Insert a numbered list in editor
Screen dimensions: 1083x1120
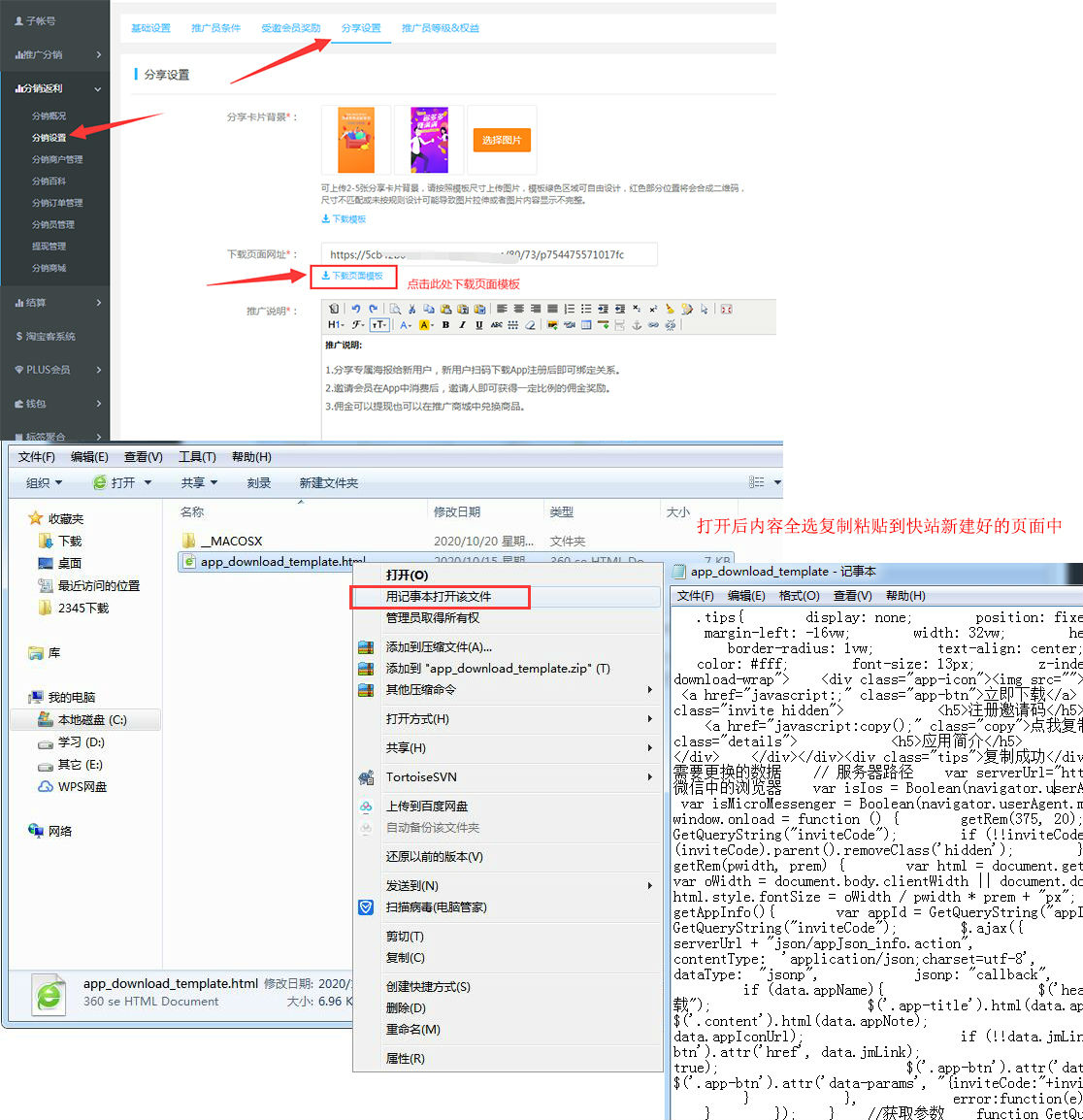[570, 309]
